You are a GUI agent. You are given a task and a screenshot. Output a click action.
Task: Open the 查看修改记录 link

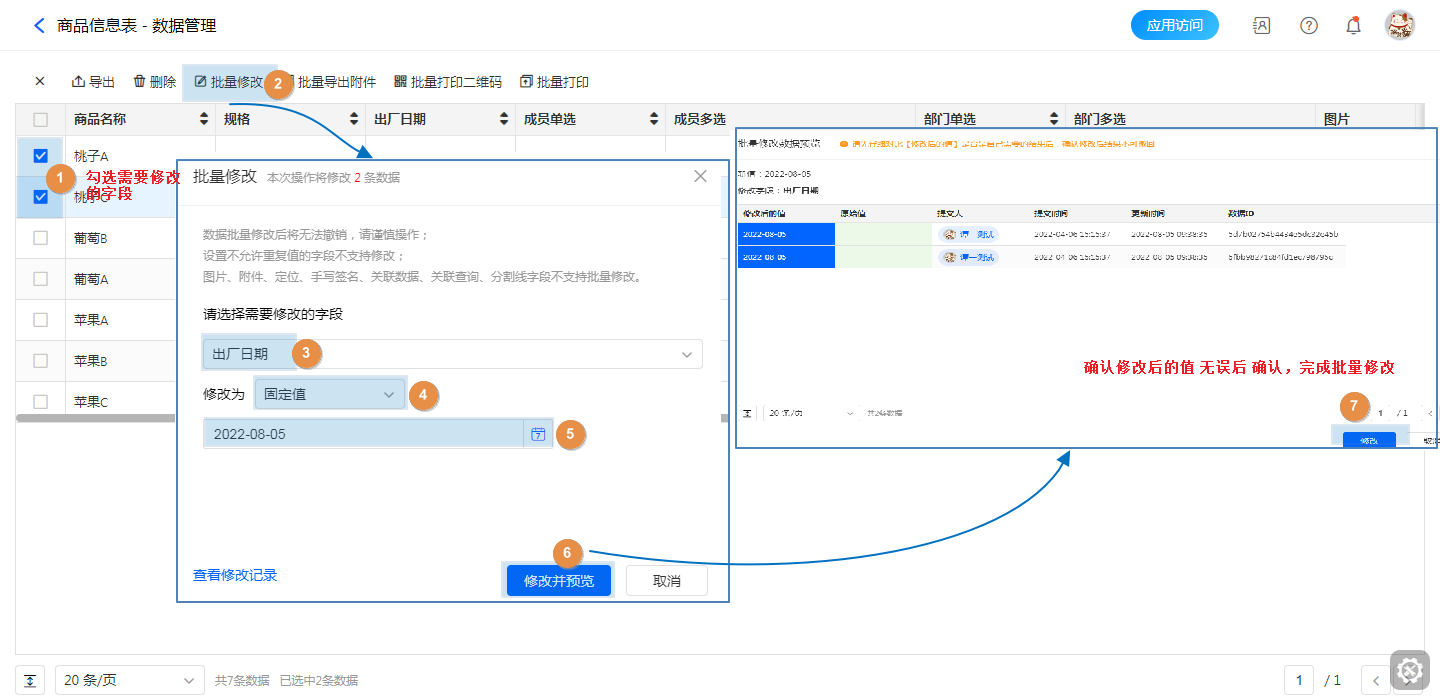tap(235, 575)
